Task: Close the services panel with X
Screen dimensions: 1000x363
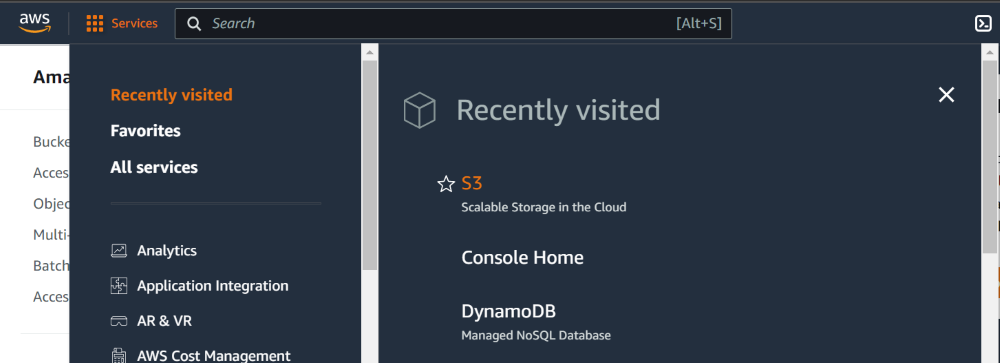Action: (946, 95)
